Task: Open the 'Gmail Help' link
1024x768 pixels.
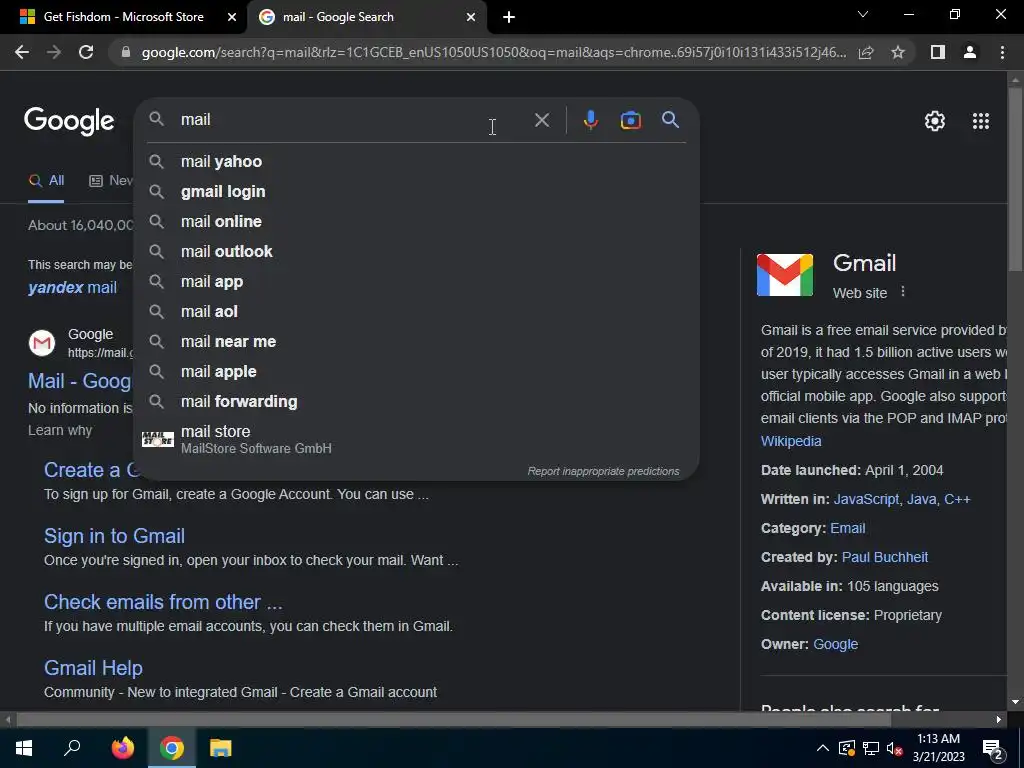Action: coord(93,668)
